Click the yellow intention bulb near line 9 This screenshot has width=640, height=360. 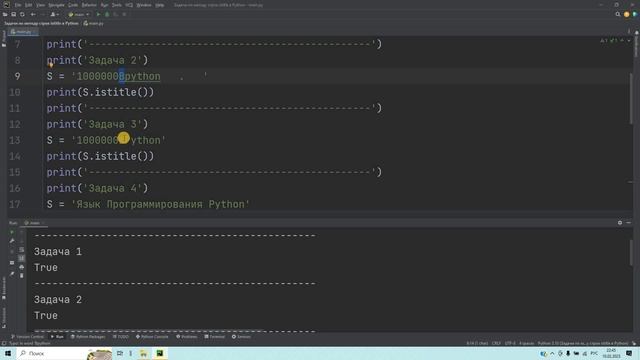(51, 65)
